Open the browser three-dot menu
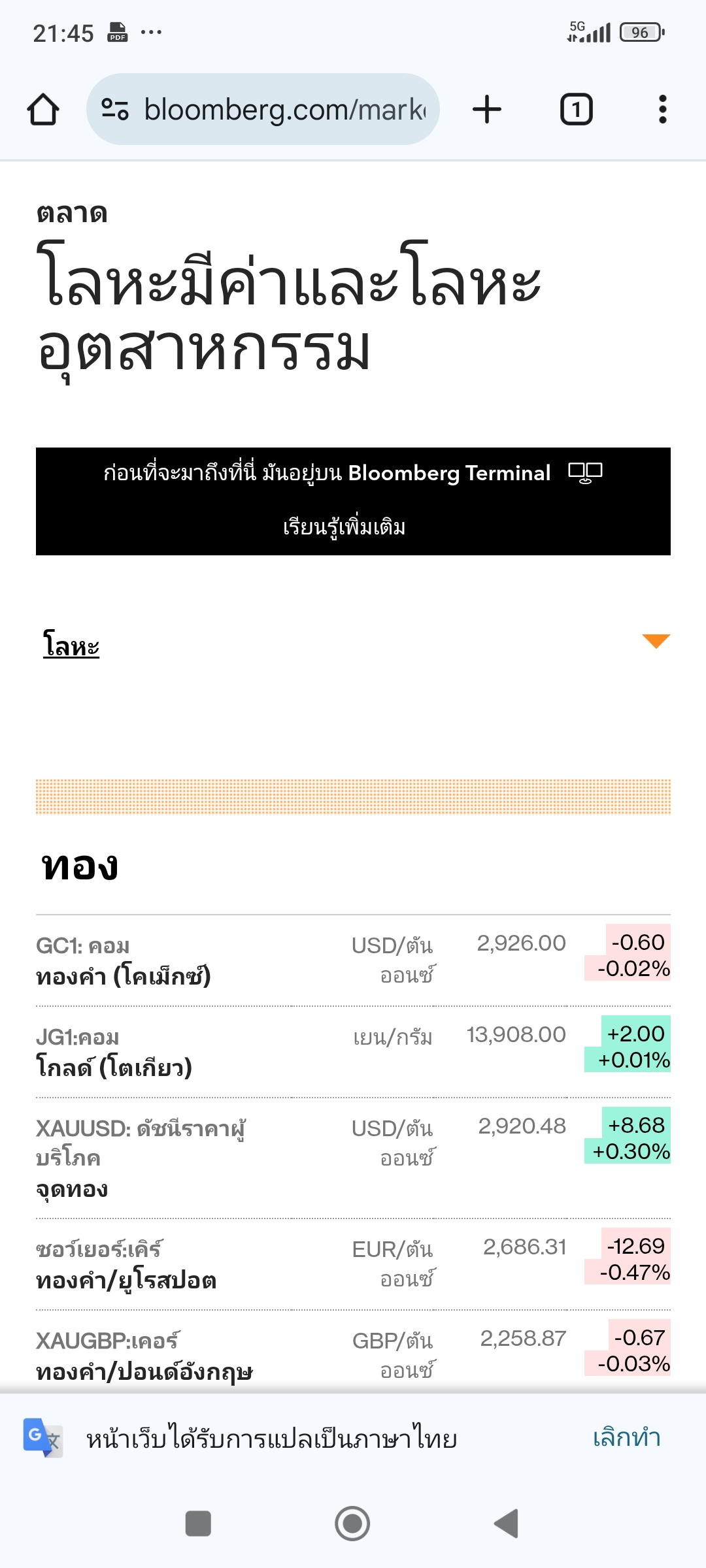This screenshot has height=1568, width=706. (662, 109)
